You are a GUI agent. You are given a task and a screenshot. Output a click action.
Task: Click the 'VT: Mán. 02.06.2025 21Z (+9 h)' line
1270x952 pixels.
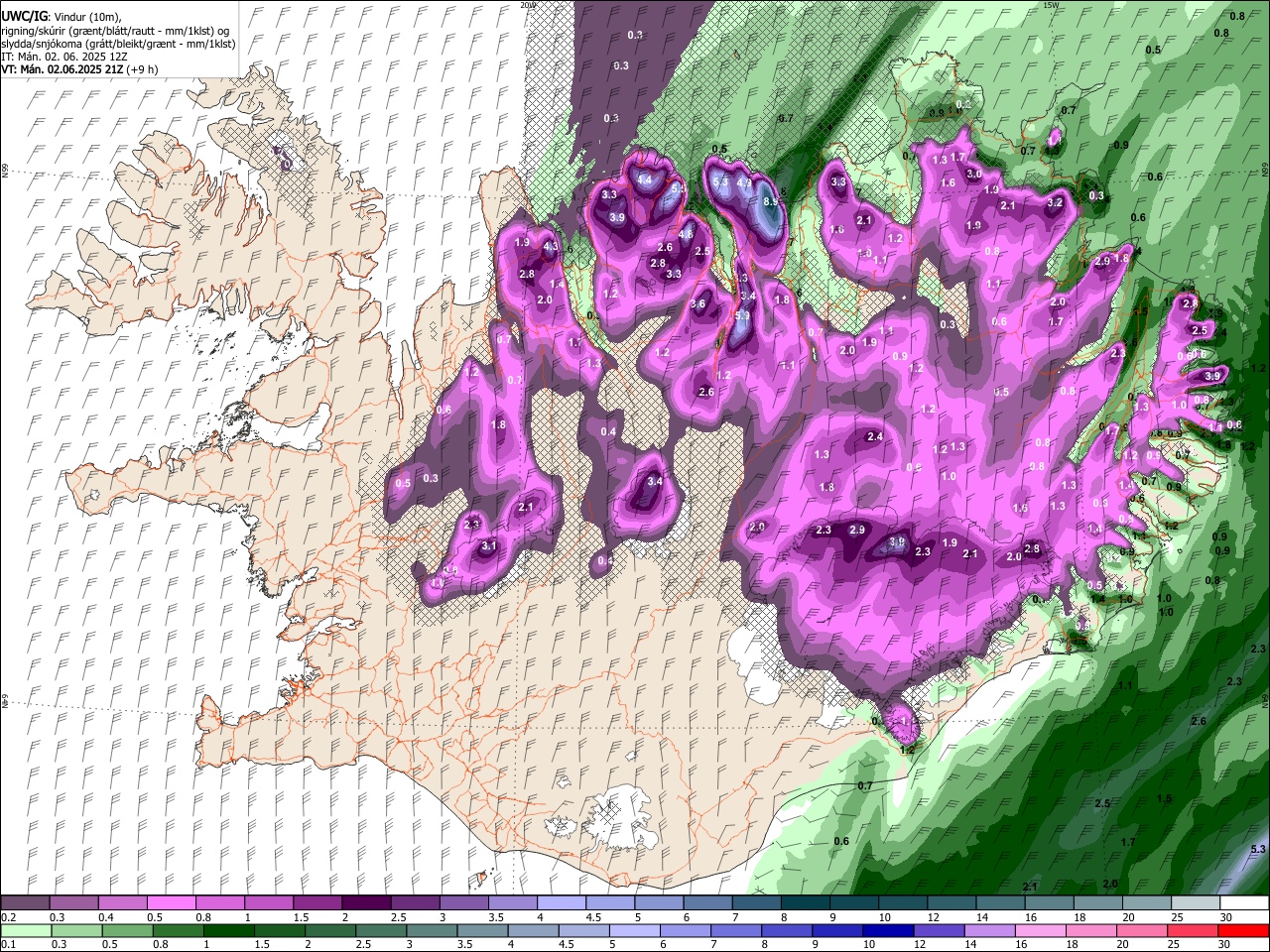pos(79,69)
